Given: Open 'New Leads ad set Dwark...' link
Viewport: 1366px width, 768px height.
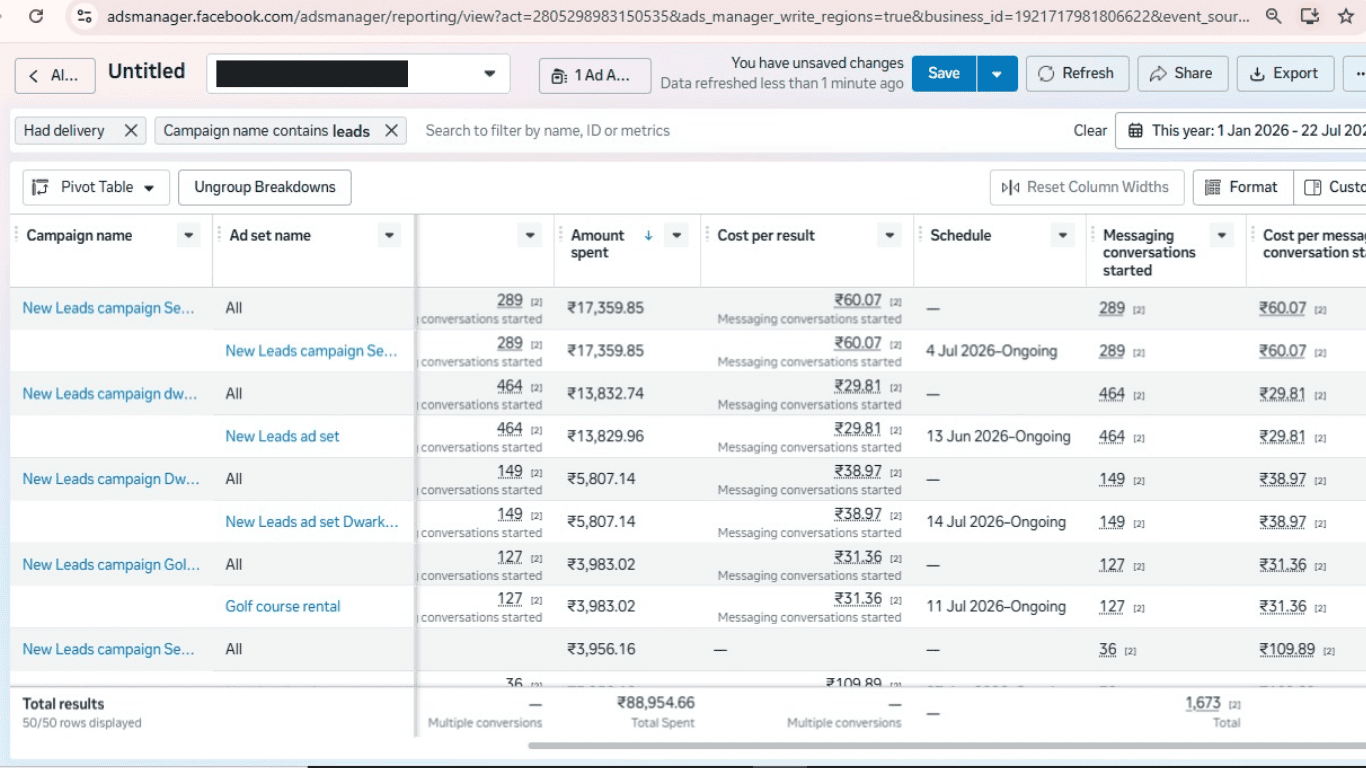Looking at the screenshot, I should click(311, 521).
